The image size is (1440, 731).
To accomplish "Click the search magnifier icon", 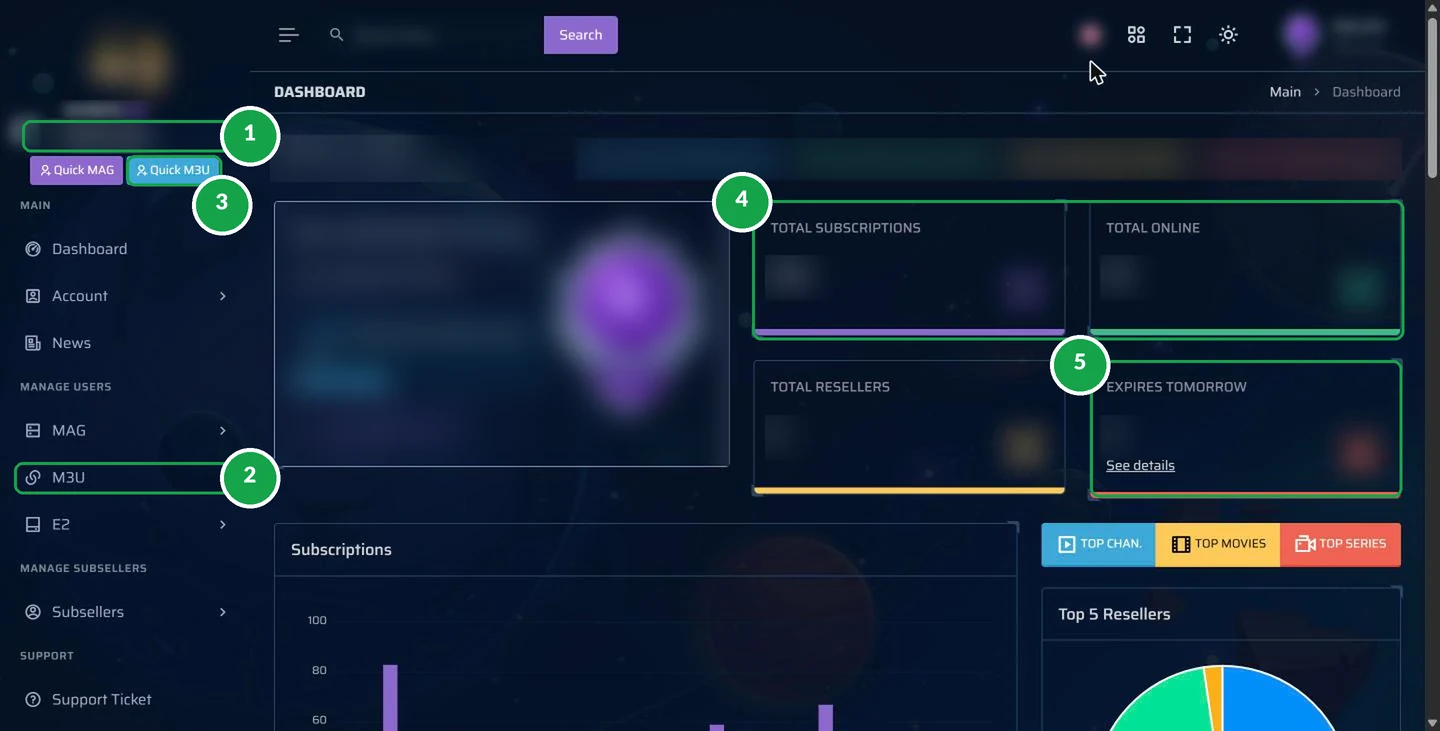I will coord(337,35).
